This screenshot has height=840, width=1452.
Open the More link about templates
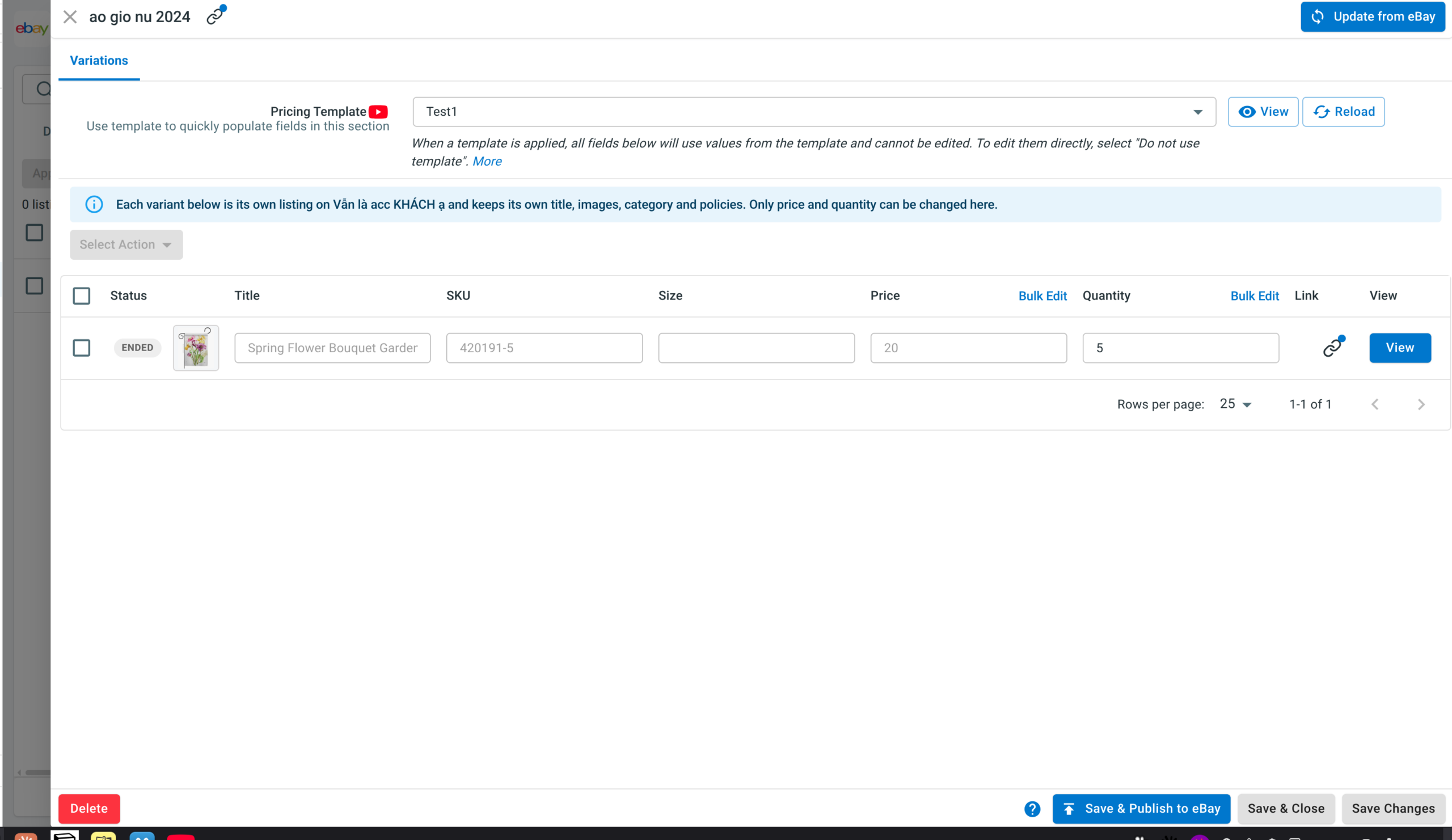(x=487, y=161)
